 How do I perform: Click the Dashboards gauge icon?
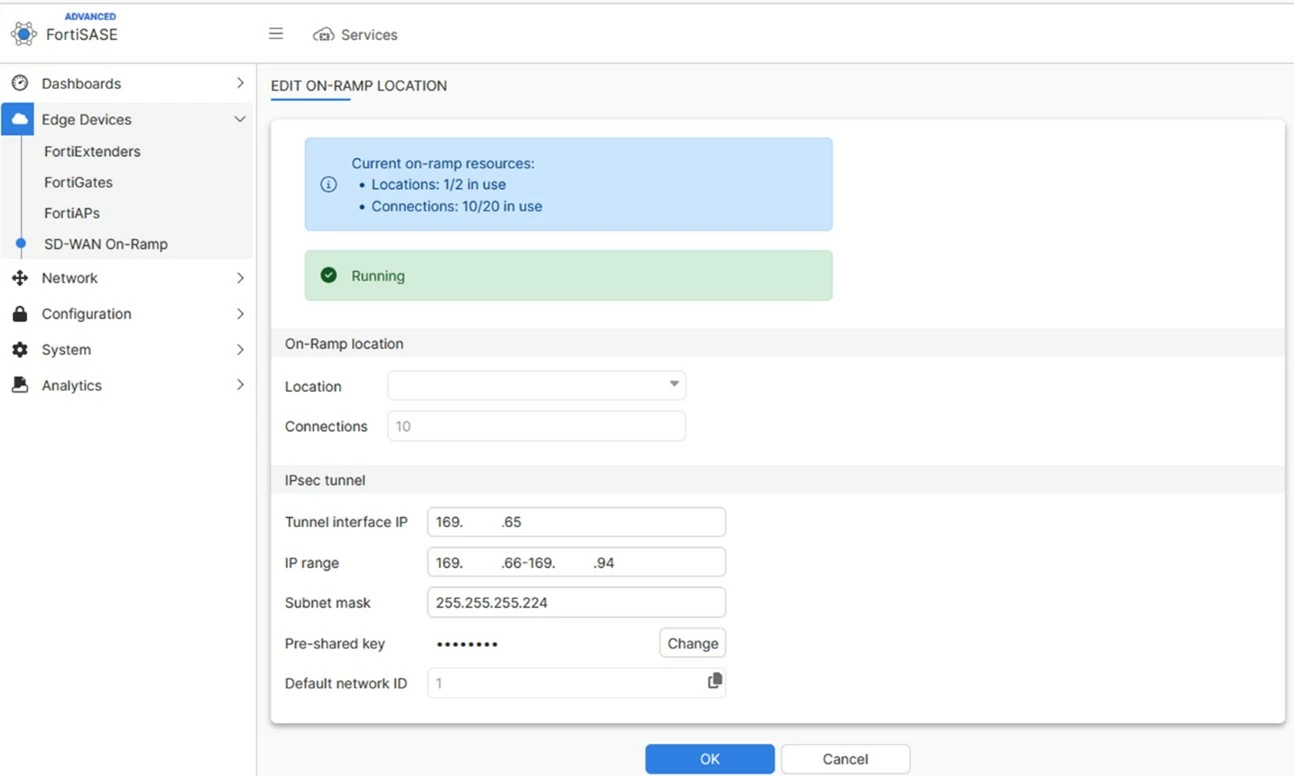(20, 83)
